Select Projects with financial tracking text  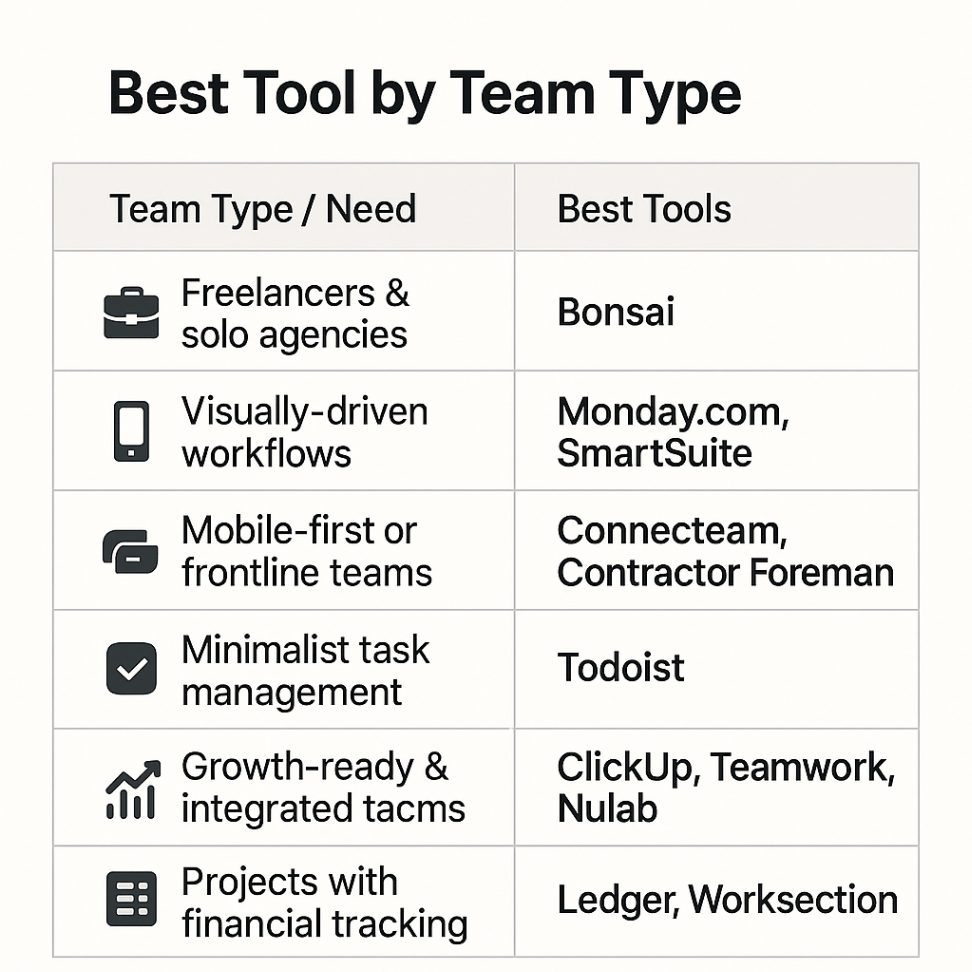(324, 903)
